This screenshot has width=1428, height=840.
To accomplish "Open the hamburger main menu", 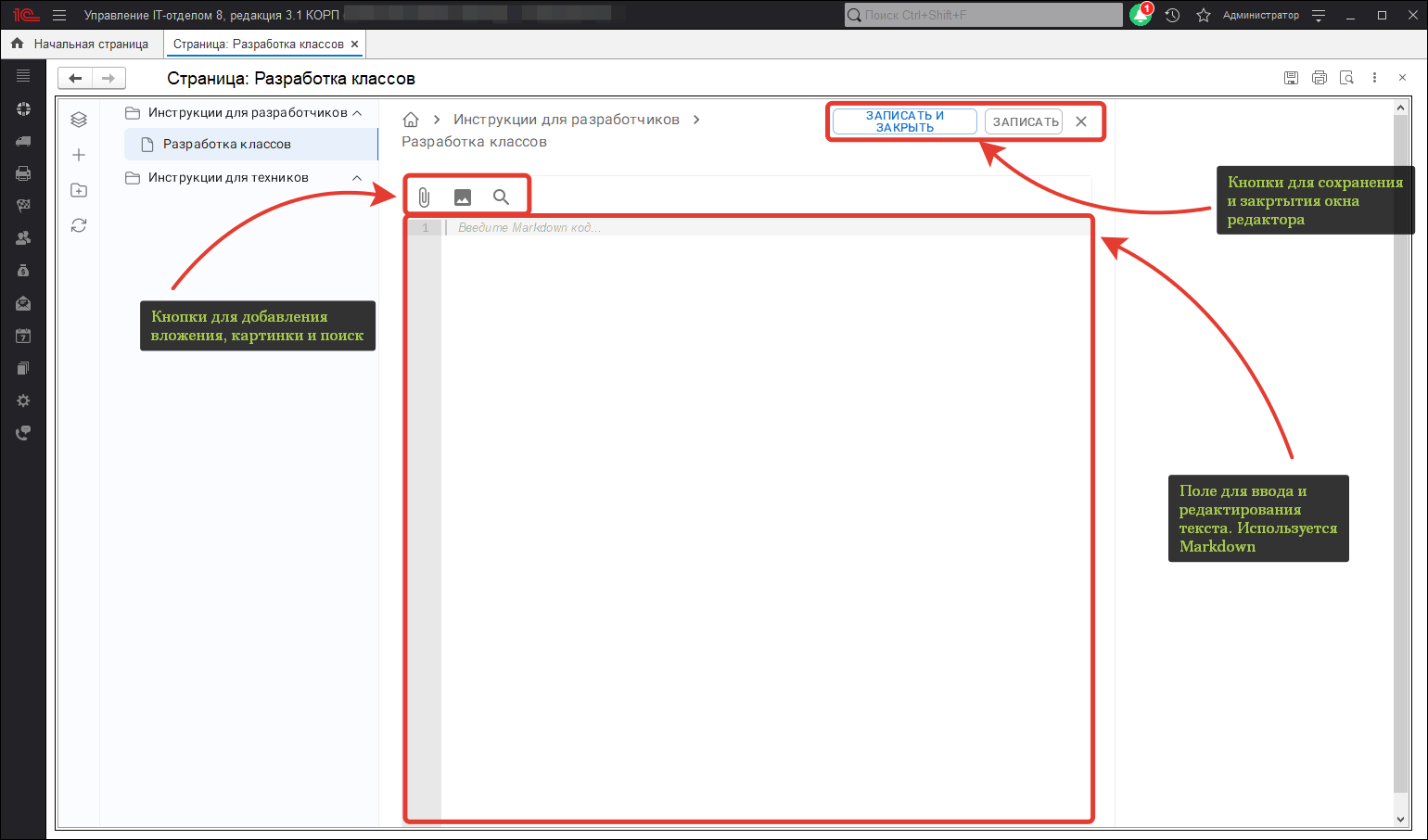I will [59, 16].
